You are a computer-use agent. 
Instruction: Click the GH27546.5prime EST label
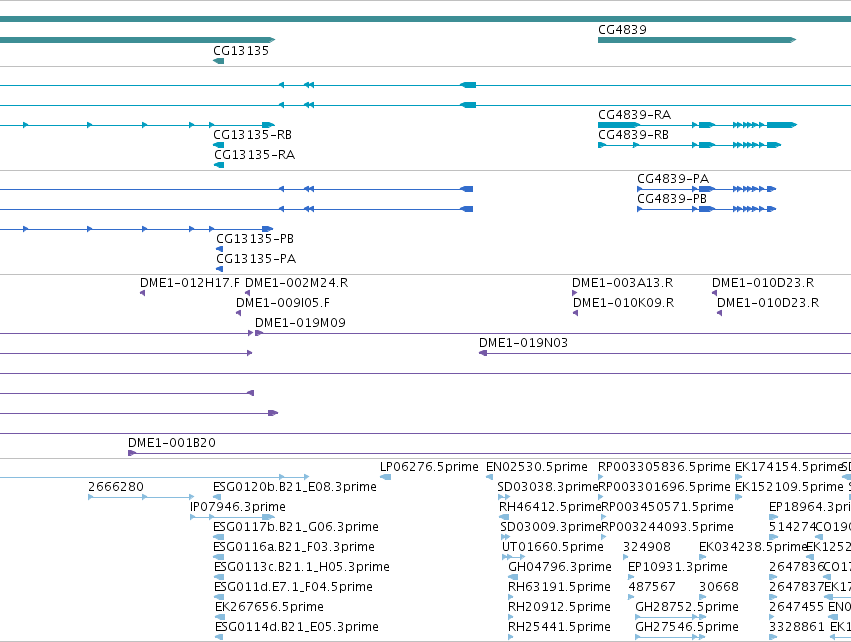click(x=687, y=627)
